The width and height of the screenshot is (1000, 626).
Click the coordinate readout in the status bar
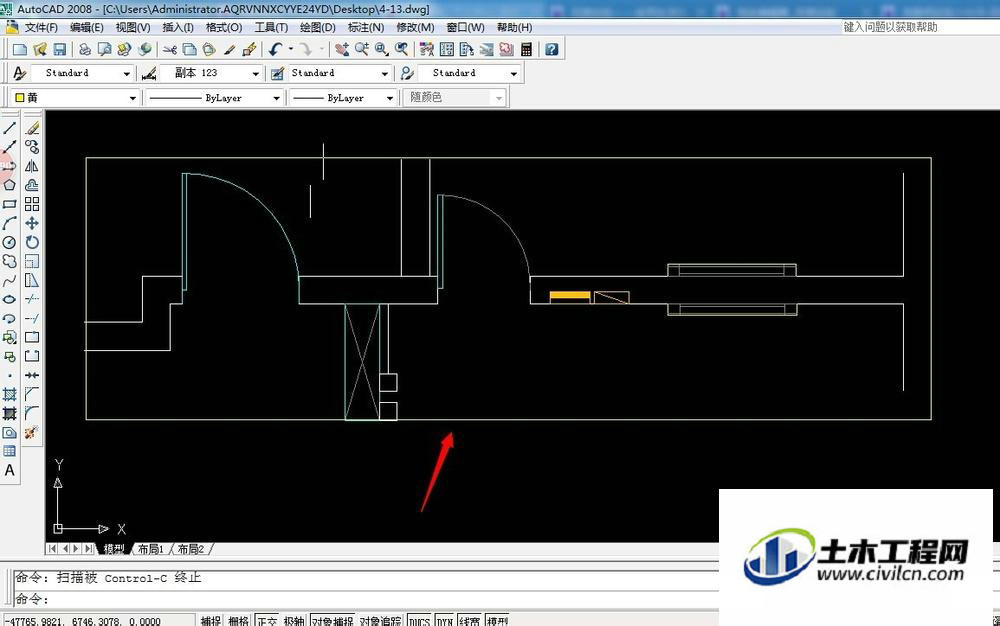tap(99, 620)
